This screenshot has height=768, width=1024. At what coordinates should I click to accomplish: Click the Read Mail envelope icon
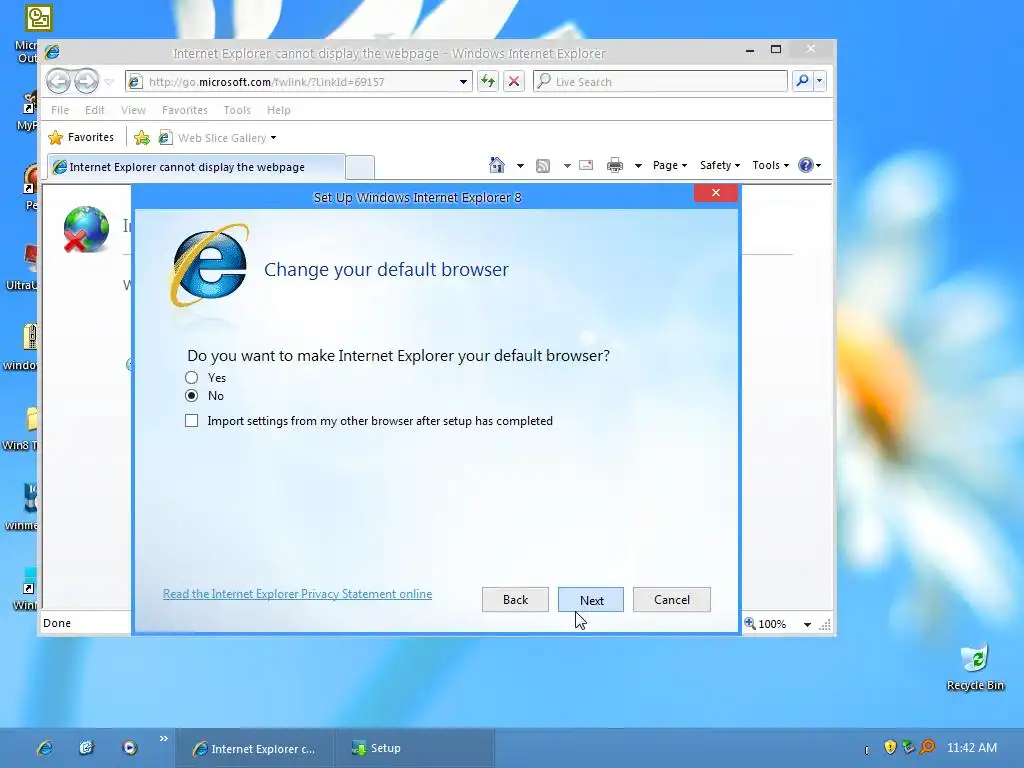click(586, 165)
